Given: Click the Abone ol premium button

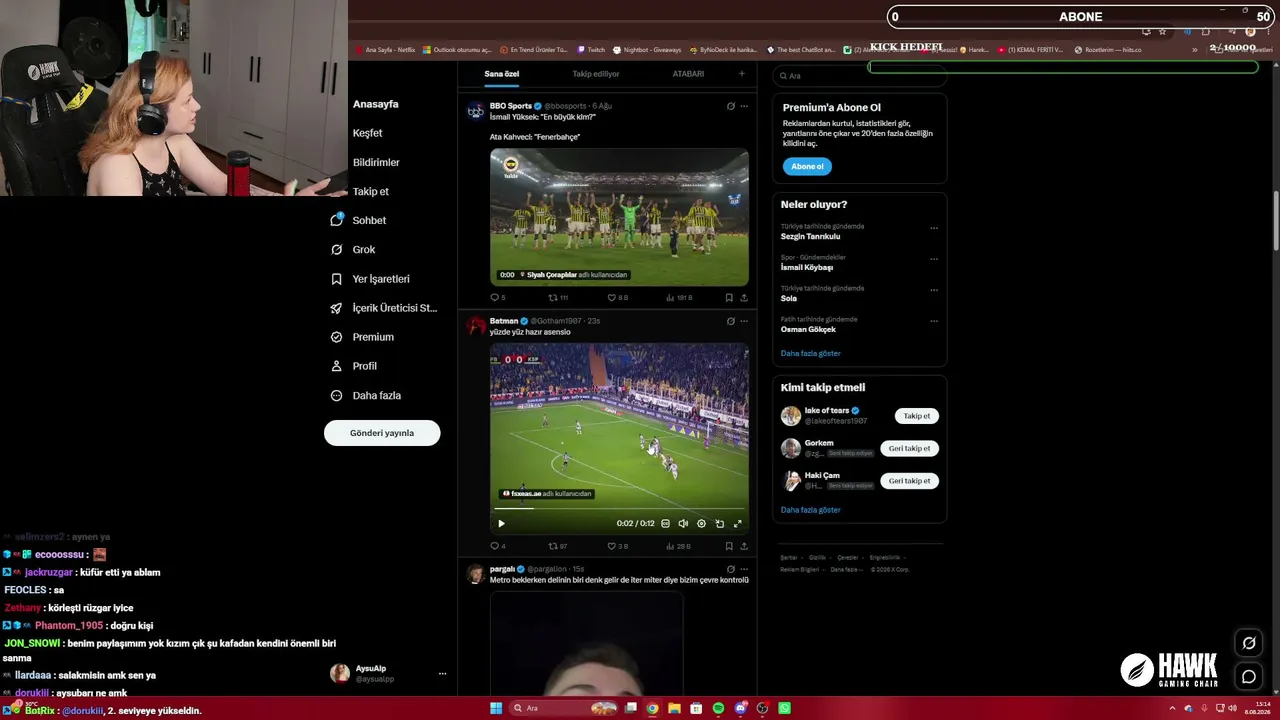Looking at the screenshot, I should pyautogui.click(x=807, y=166).
